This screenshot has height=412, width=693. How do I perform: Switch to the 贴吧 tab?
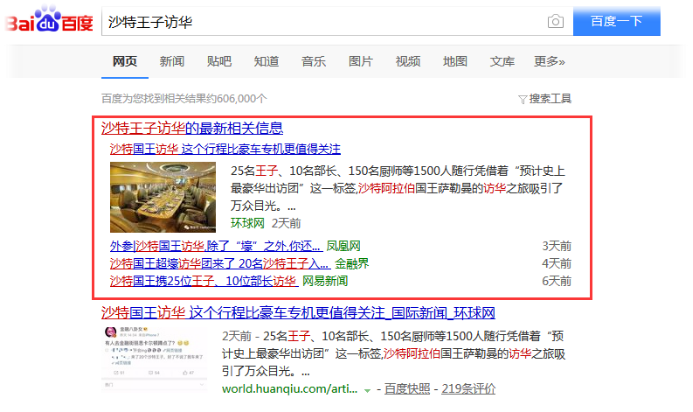(219, 62)
